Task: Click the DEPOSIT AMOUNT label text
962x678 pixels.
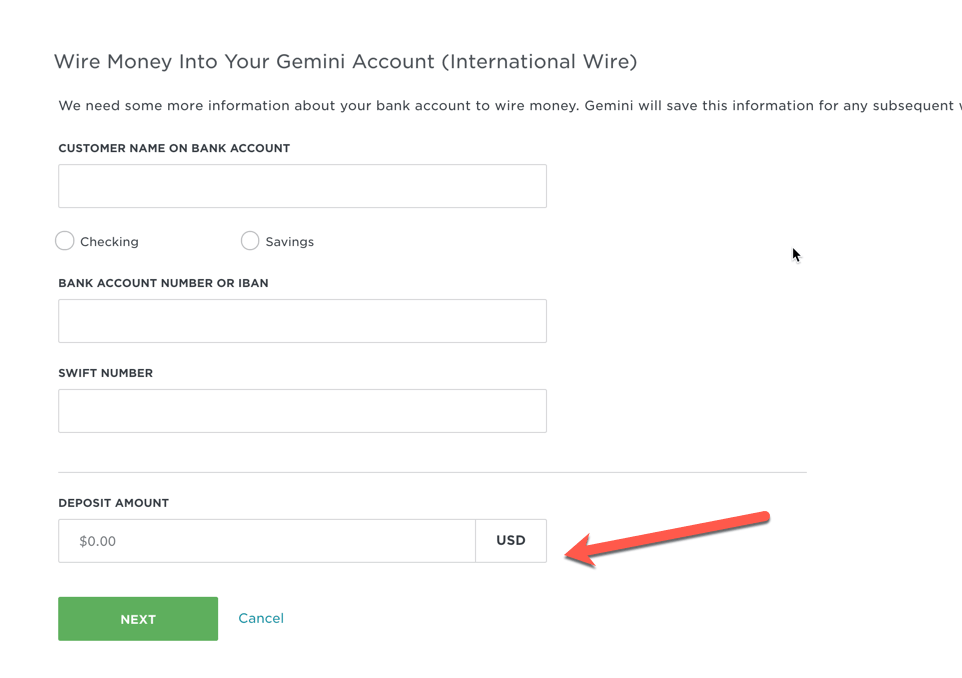Action: (x=113, y=503)
